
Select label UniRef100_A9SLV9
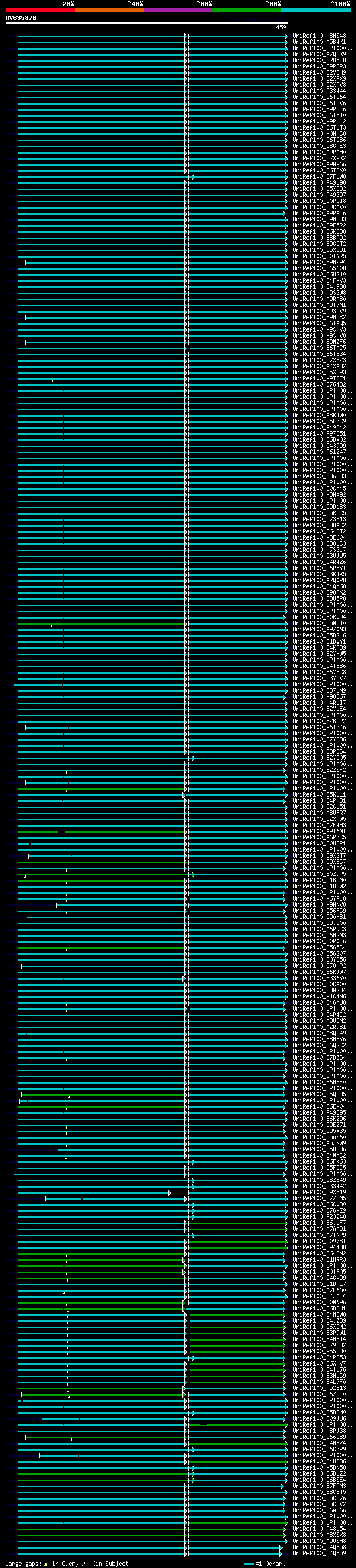pyautogui.click(x=319, y=311)
